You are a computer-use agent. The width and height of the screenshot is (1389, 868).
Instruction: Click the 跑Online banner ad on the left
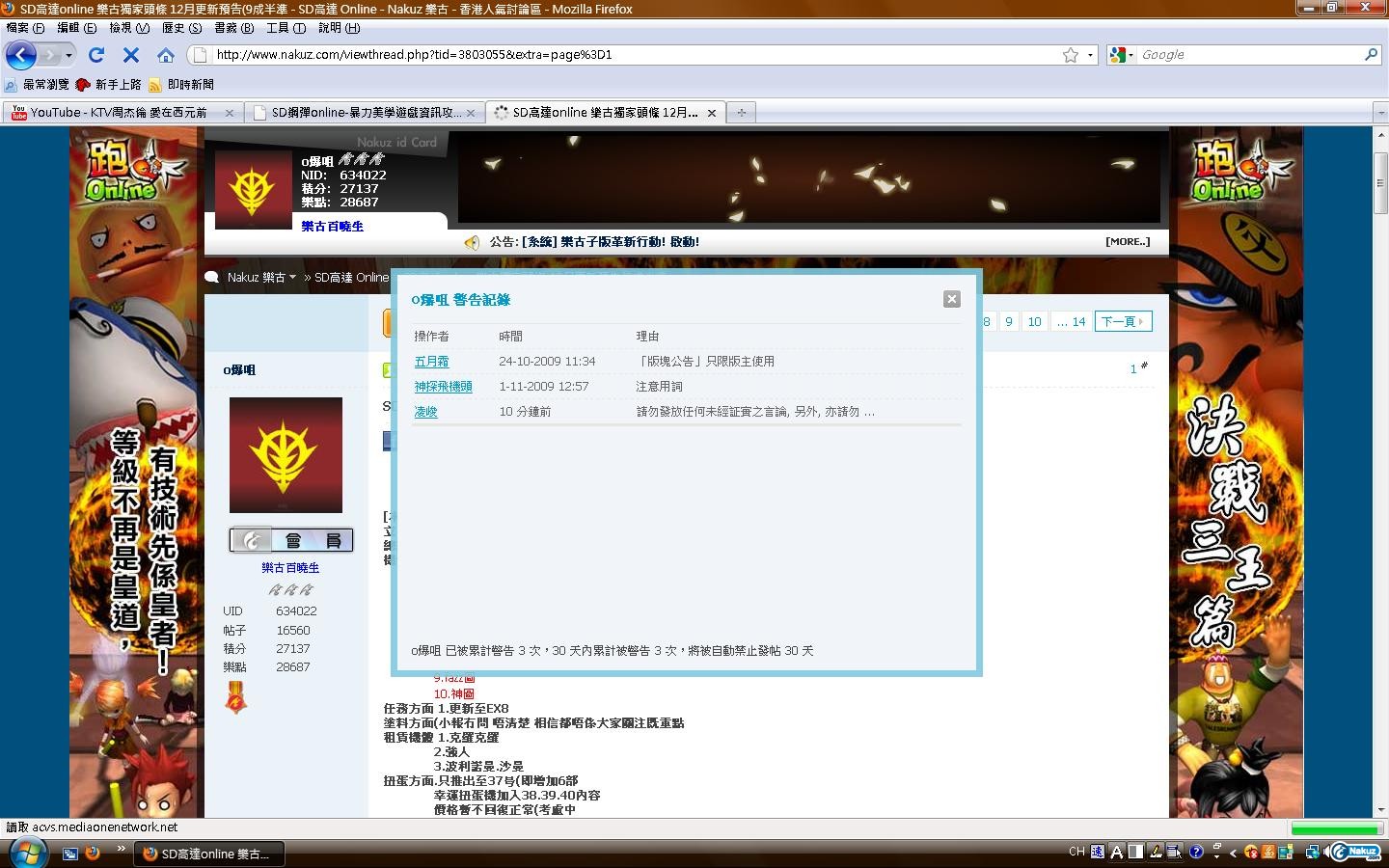(137, 473)
